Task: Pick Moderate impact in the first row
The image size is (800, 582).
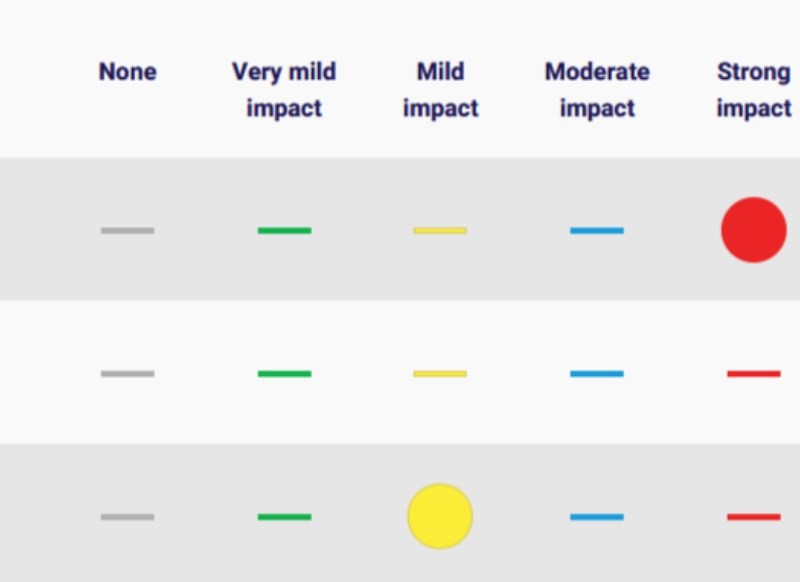Action: 597,230
